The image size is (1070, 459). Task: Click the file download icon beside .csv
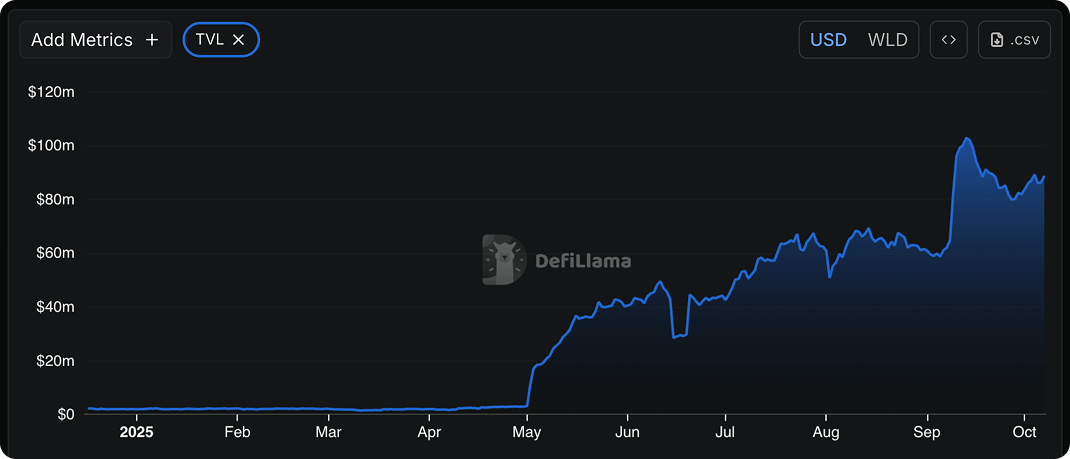click(997, 40)
